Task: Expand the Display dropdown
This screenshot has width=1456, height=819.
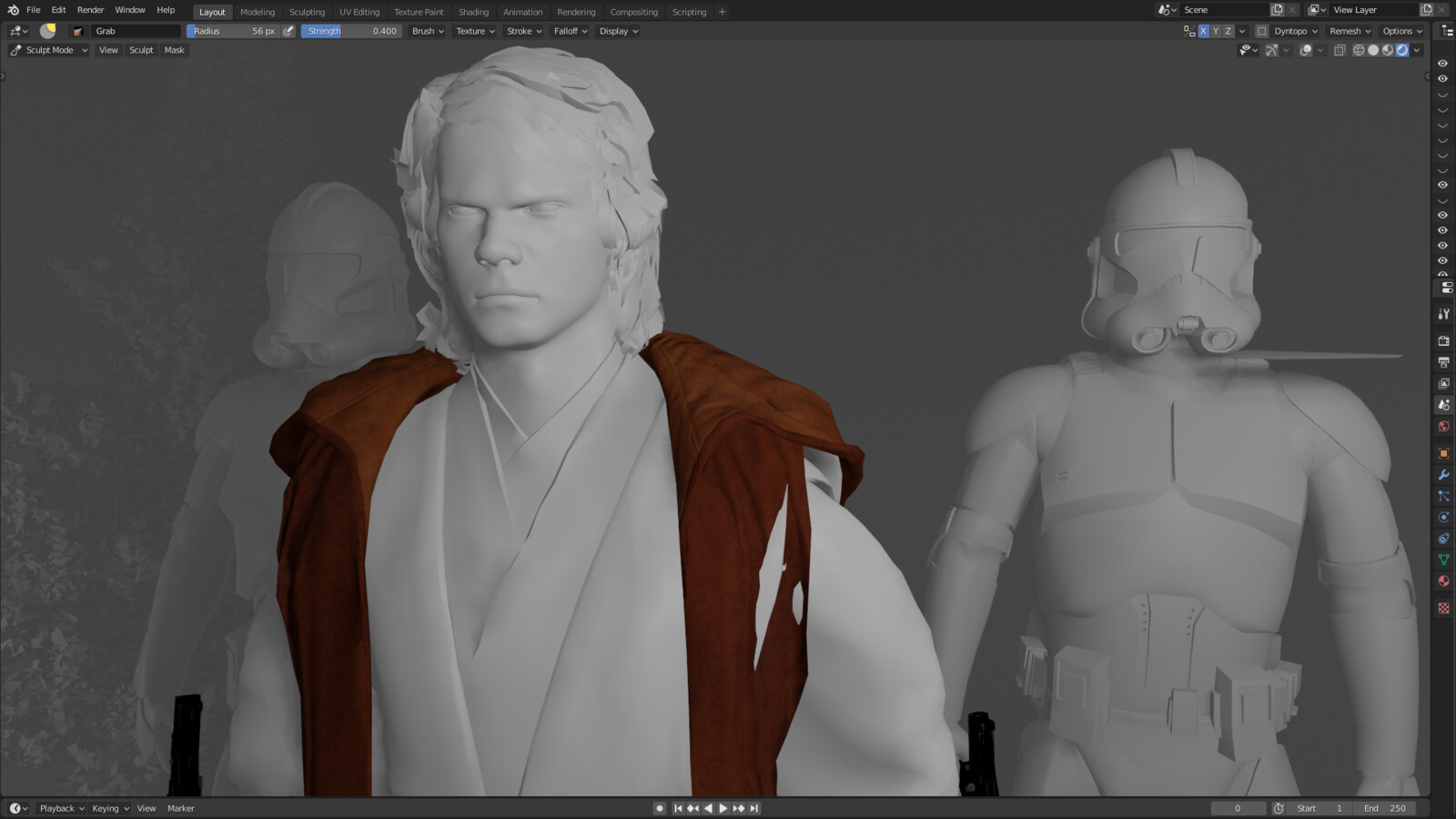Action: (x=619, y=31)
